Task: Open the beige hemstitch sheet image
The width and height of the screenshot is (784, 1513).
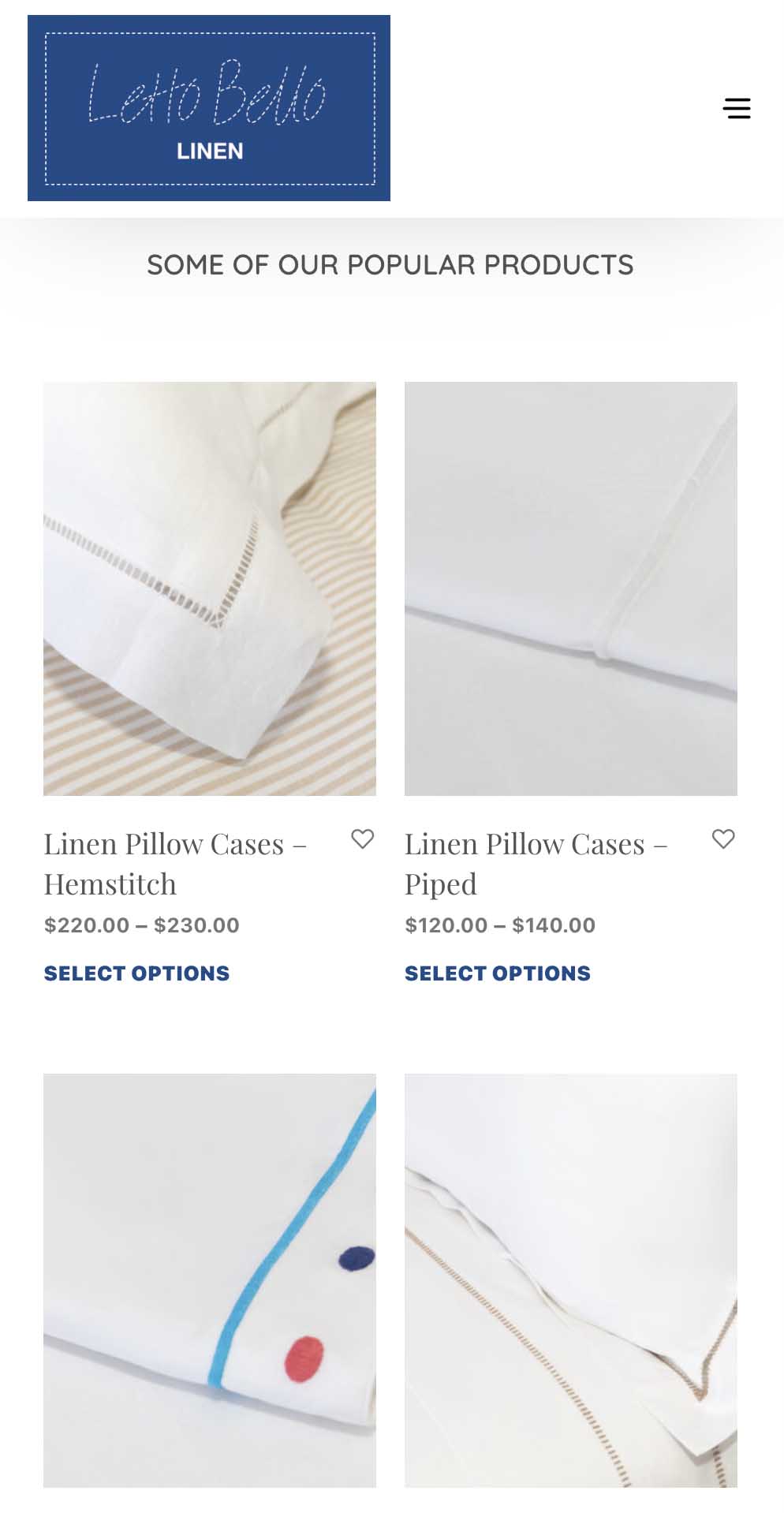Action: tap(571, 1280)
